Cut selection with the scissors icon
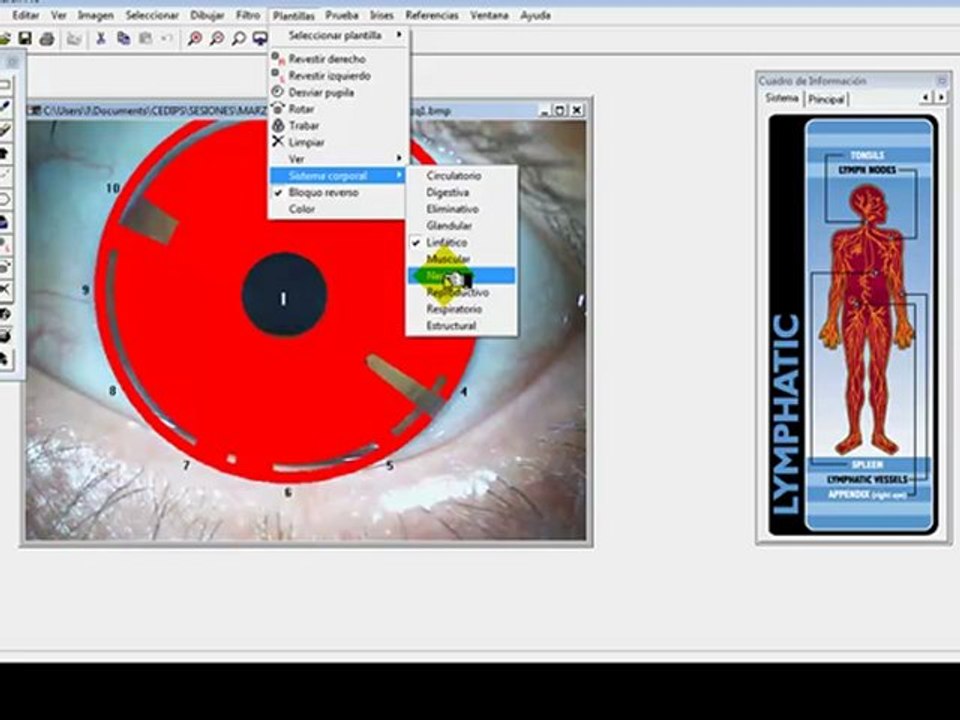The width and height of the screenshot is (960, 720). (x=101, y=39)
